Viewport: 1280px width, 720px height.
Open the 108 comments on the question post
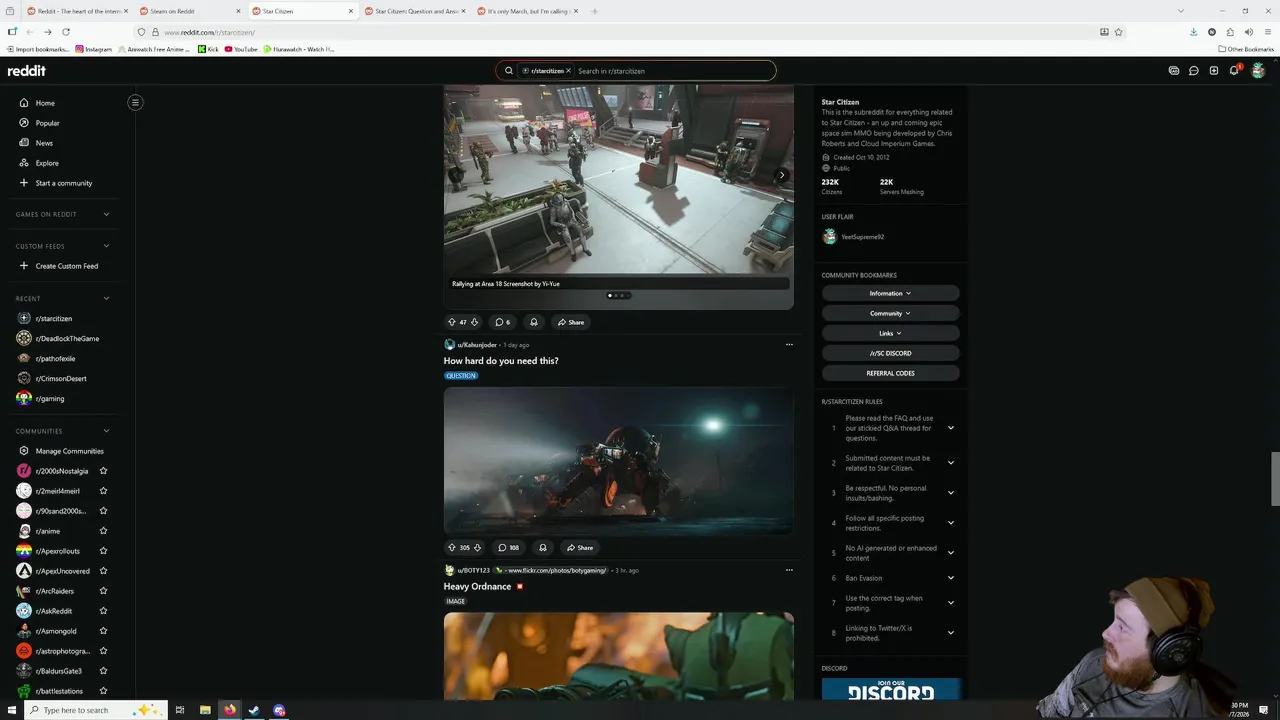pyautogui.click(x=509, y=547)
